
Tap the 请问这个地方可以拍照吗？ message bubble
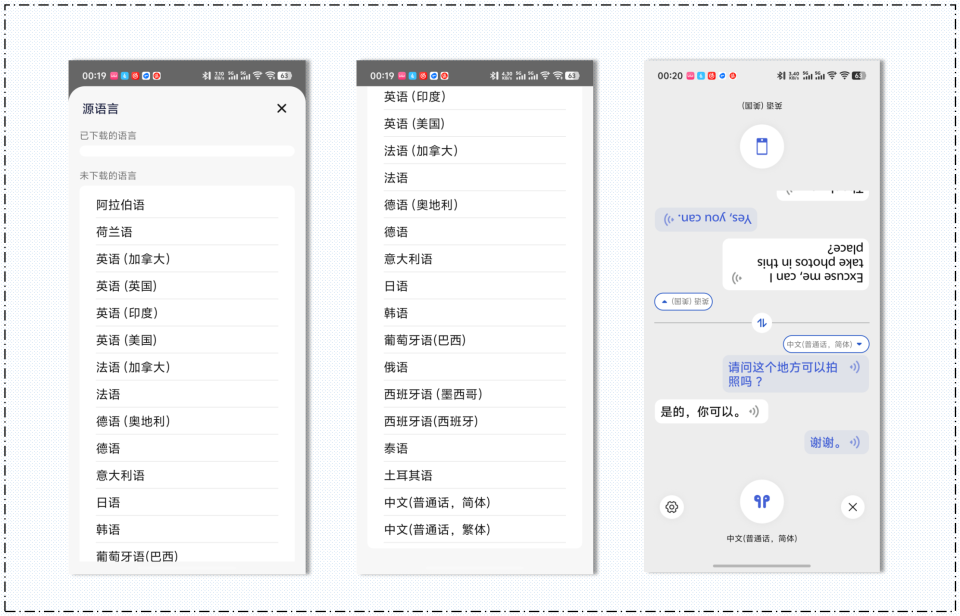click(795, 374)
